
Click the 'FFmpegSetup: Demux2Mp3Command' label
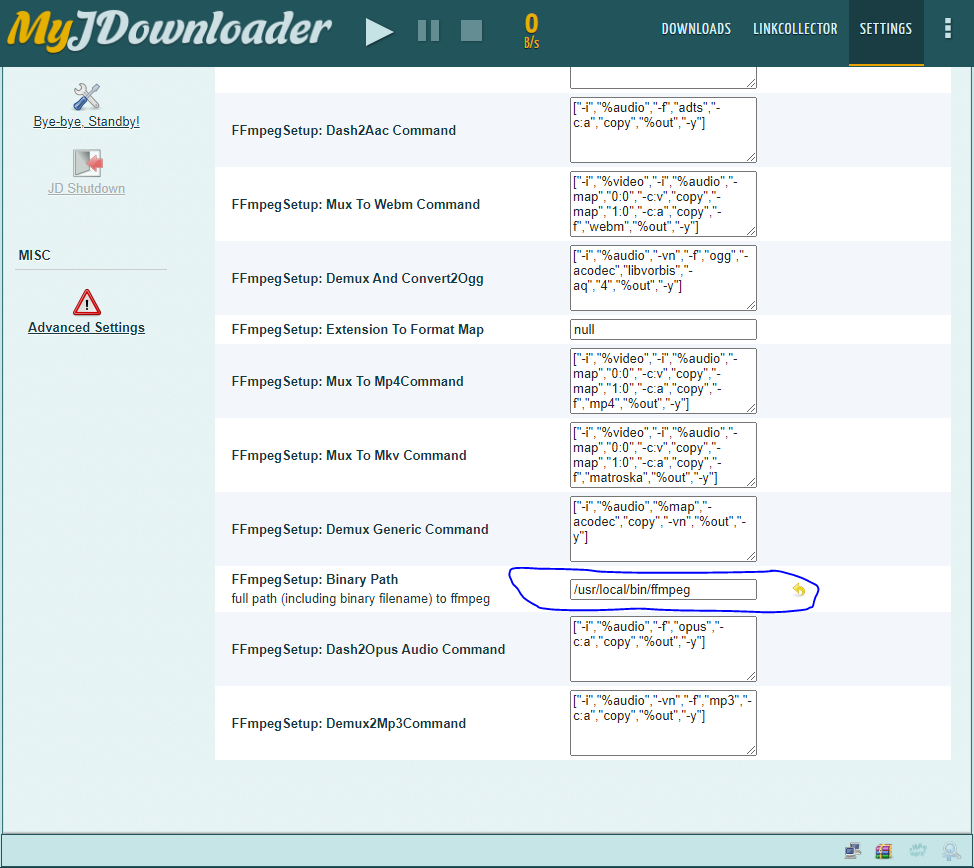click(x=349, y=723)
